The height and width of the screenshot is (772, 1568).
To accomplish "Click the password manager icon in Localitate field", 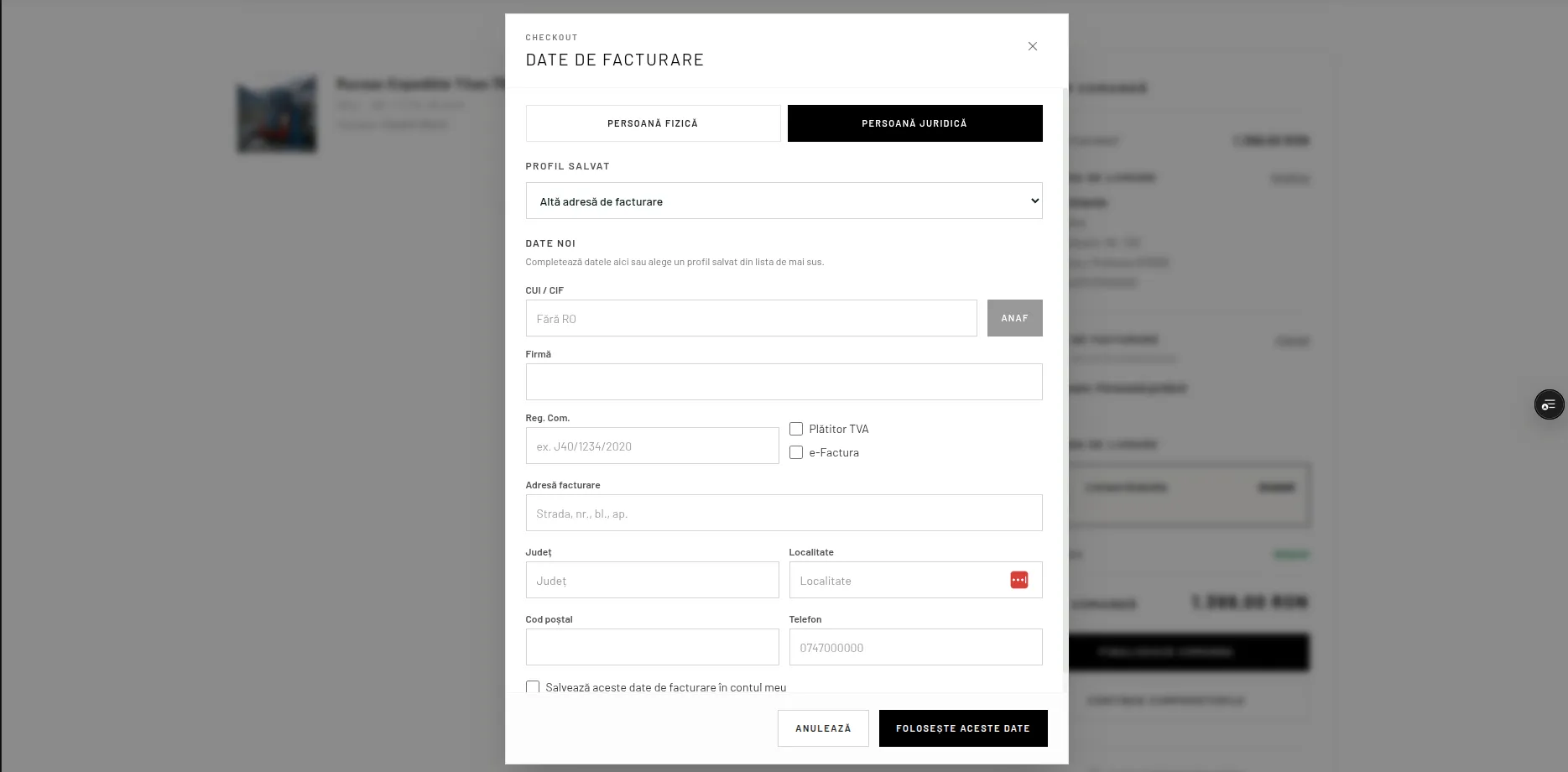I will point(1019,580).
